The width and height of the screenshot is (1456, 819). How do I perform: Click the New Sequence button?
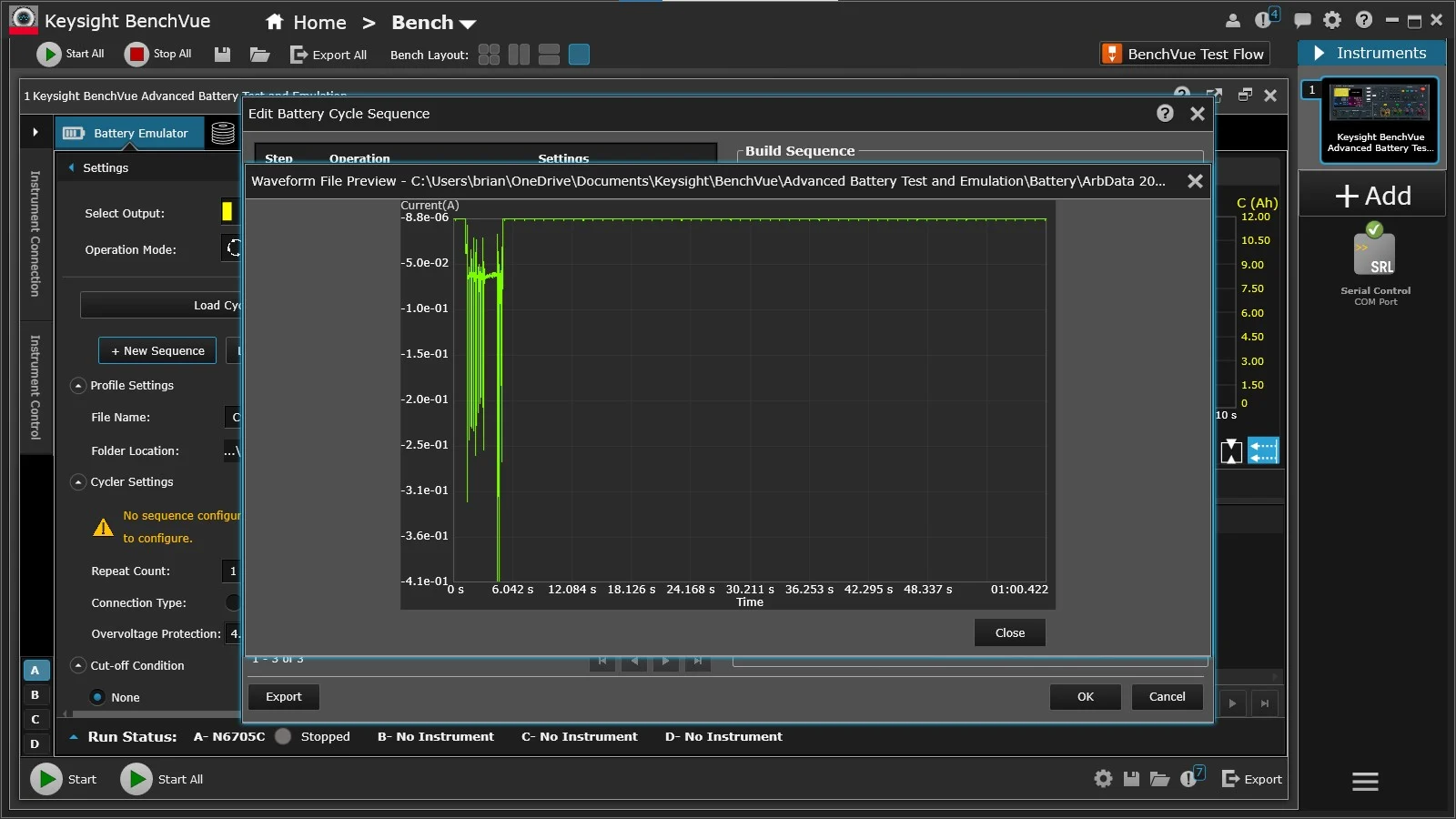[157, 350]
